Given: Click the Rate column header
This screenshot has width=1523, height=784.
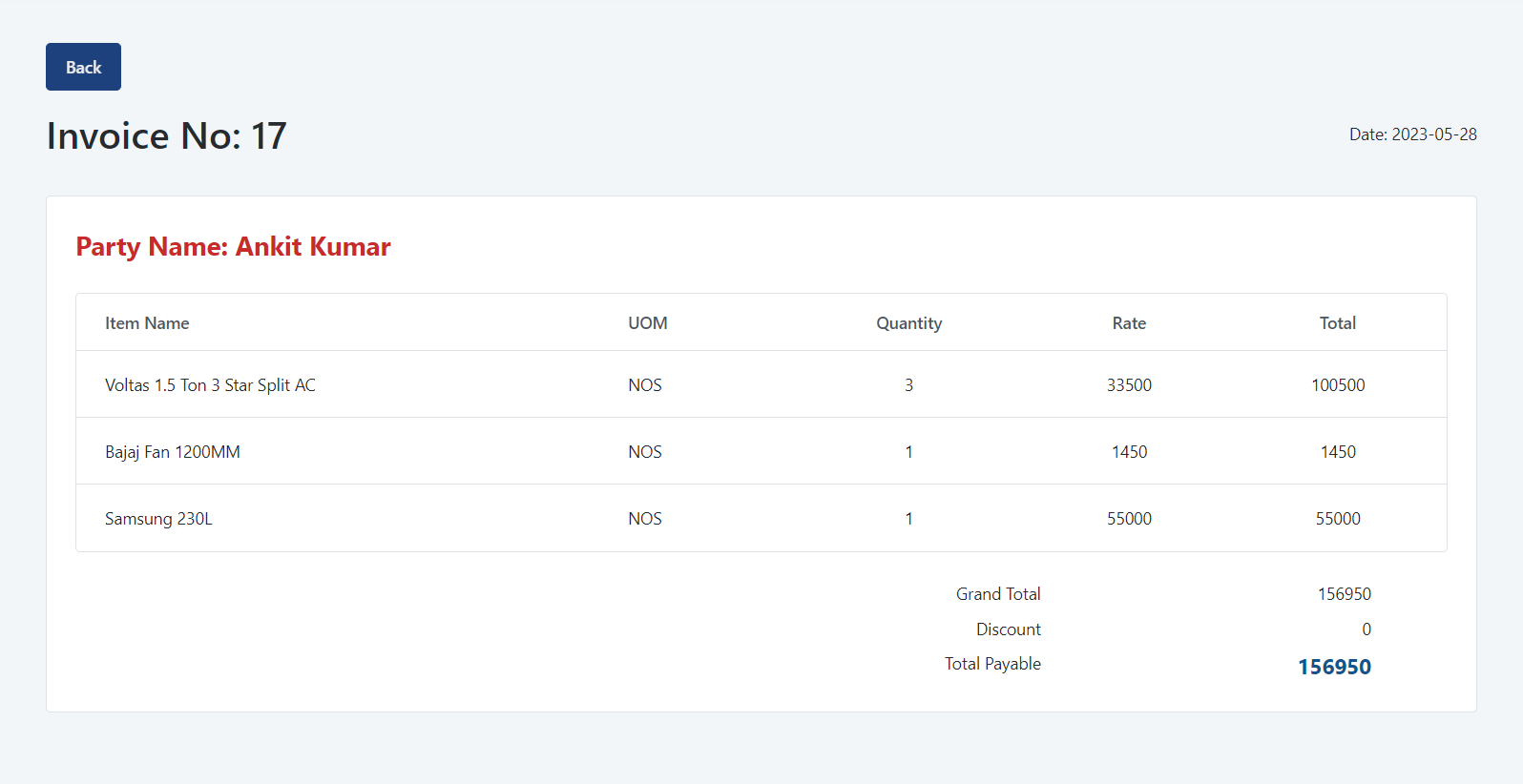Looking at the screenshot, I should click(x=1129, y=322).
